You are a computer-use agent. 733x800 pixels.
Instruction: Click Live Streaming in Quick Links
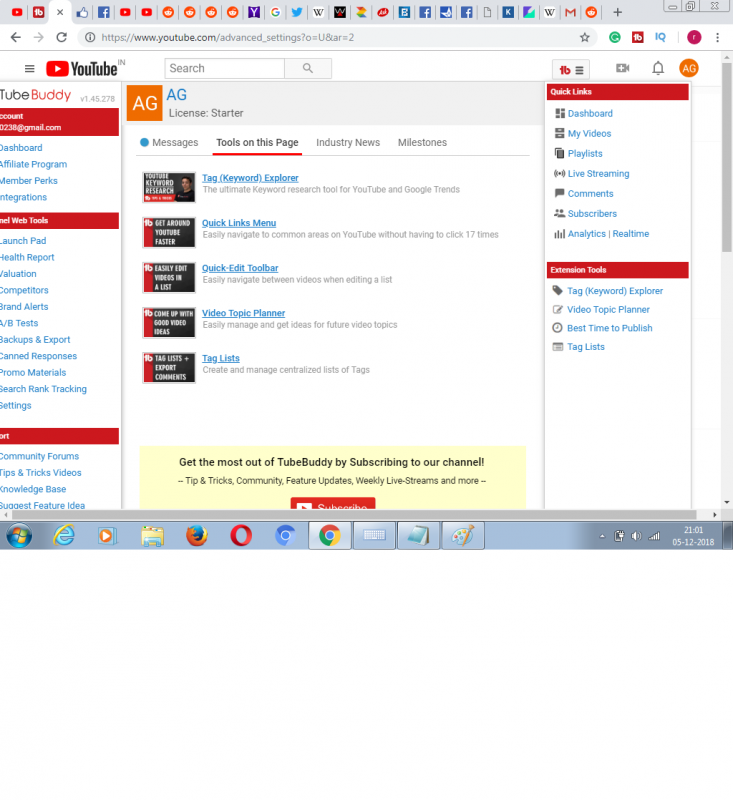point(598,174)
